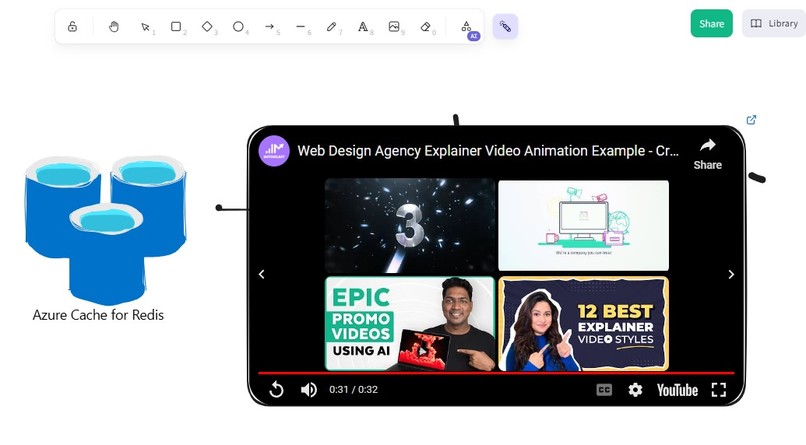Select the Ellipse shape tool

(239, 26)
